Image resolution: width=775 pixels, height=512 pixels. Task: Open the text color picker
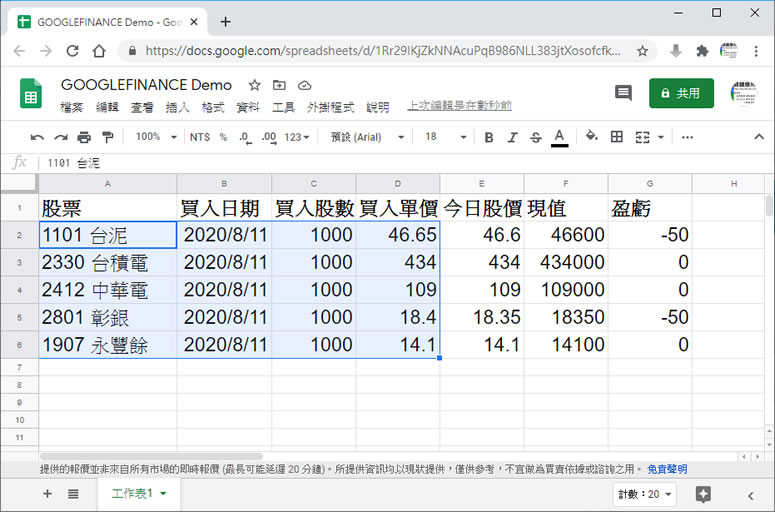tap(559, 137)
